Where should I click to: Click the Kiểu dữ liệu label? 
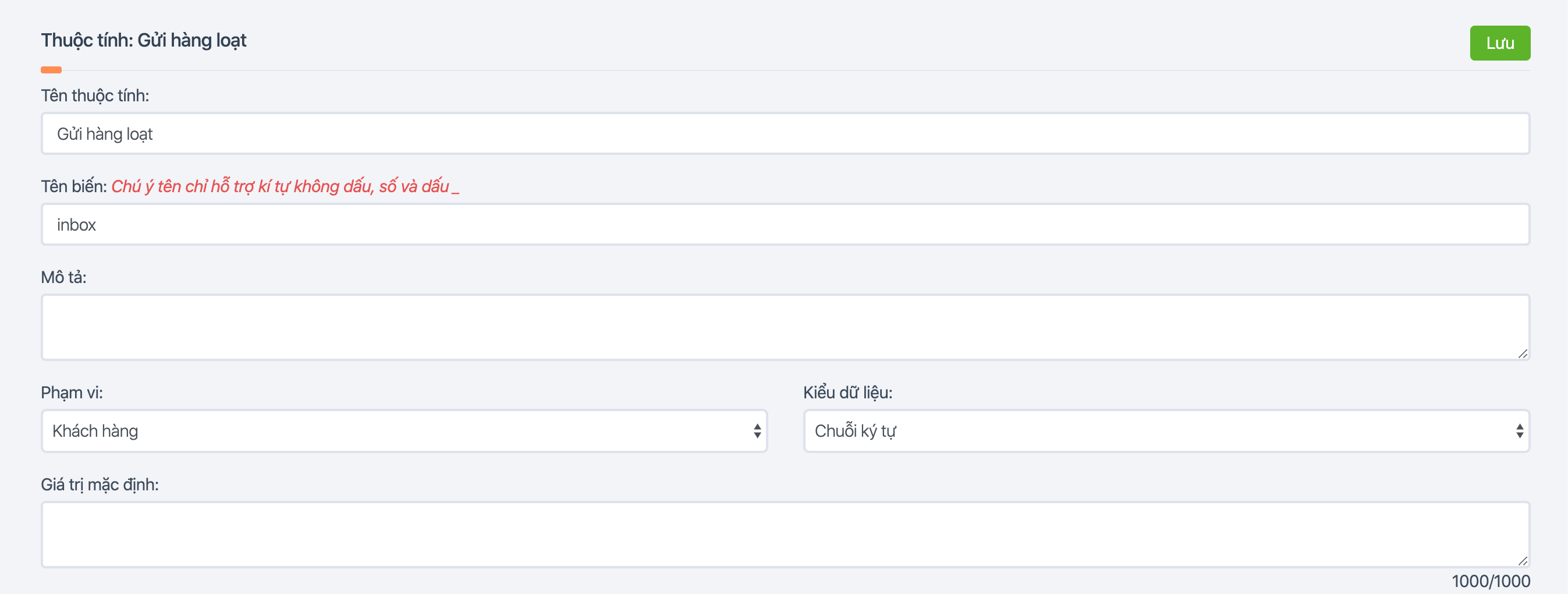848,393
